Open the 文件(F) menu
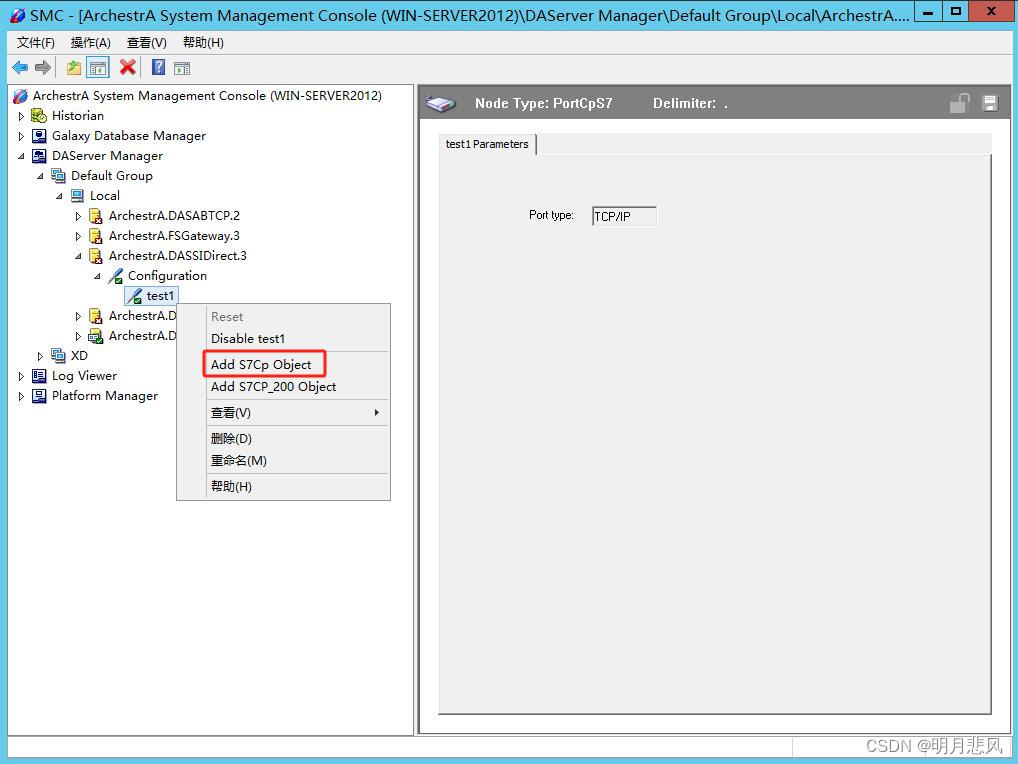 [x=36, y=43]
